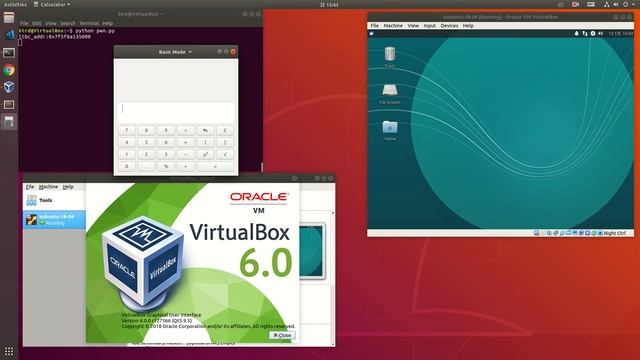Click the 0 key in Calculator
Screen dimensions: 640x360
tap(127, 166)
